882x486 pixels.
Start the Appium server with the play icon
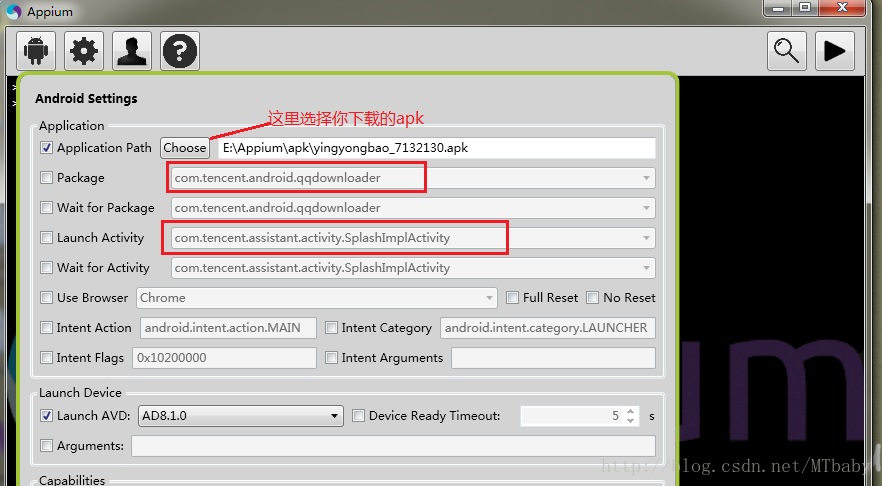[x=835, y=51]
